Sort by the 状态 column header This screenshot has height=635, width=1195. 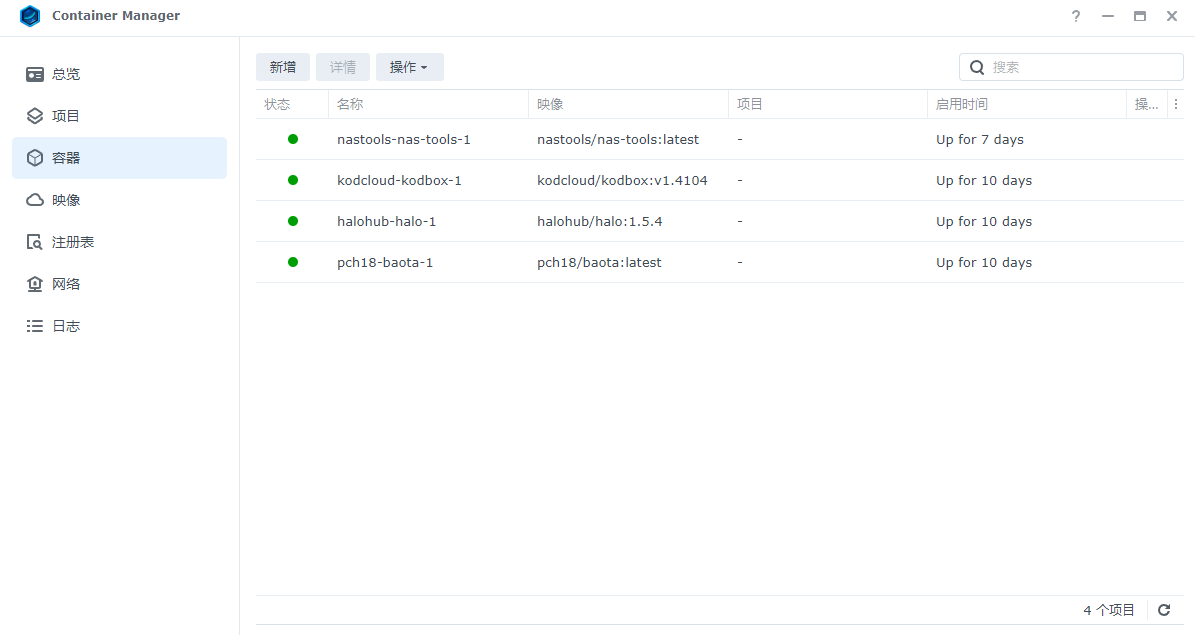(x=292, y=104)
